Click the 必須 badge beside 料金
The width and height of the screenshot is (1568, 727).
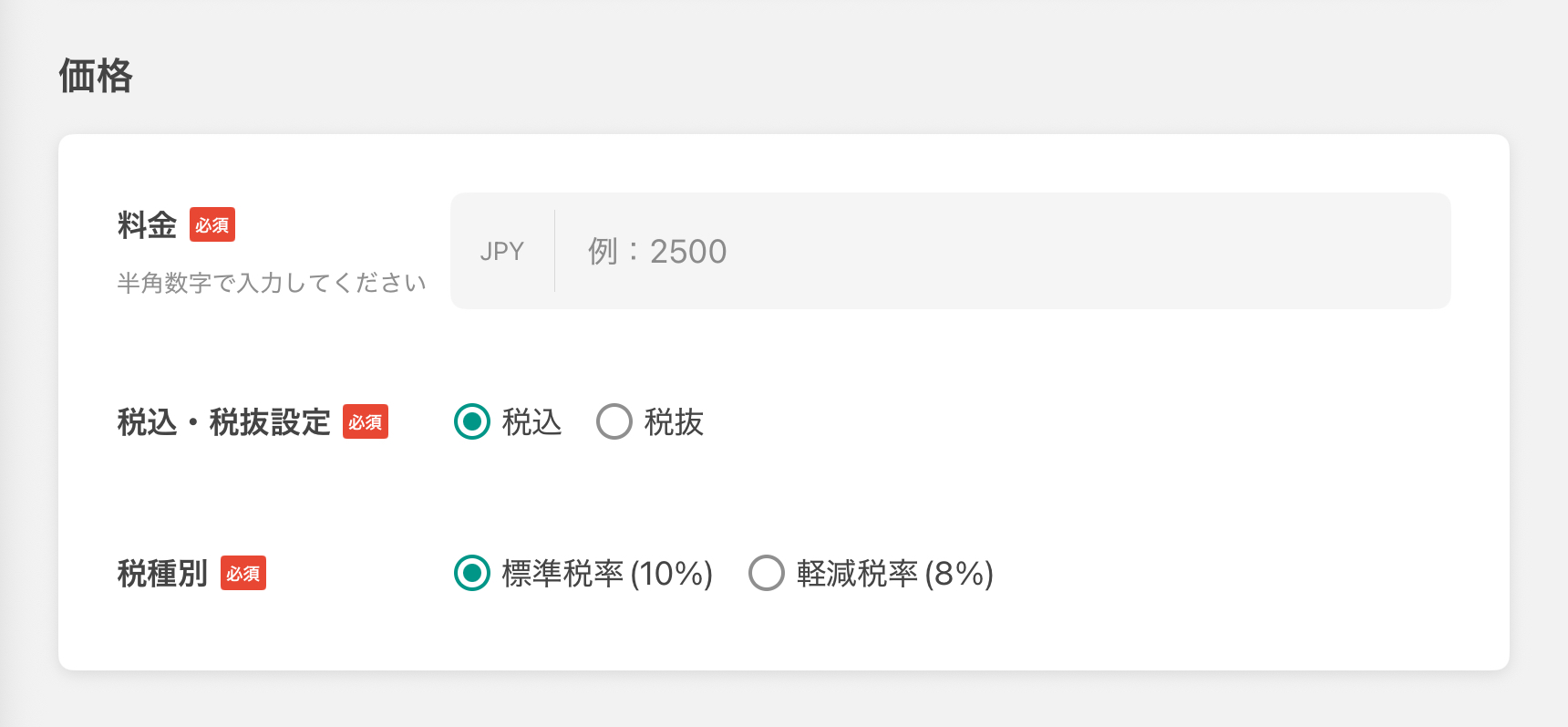click(x=212, y=224)
